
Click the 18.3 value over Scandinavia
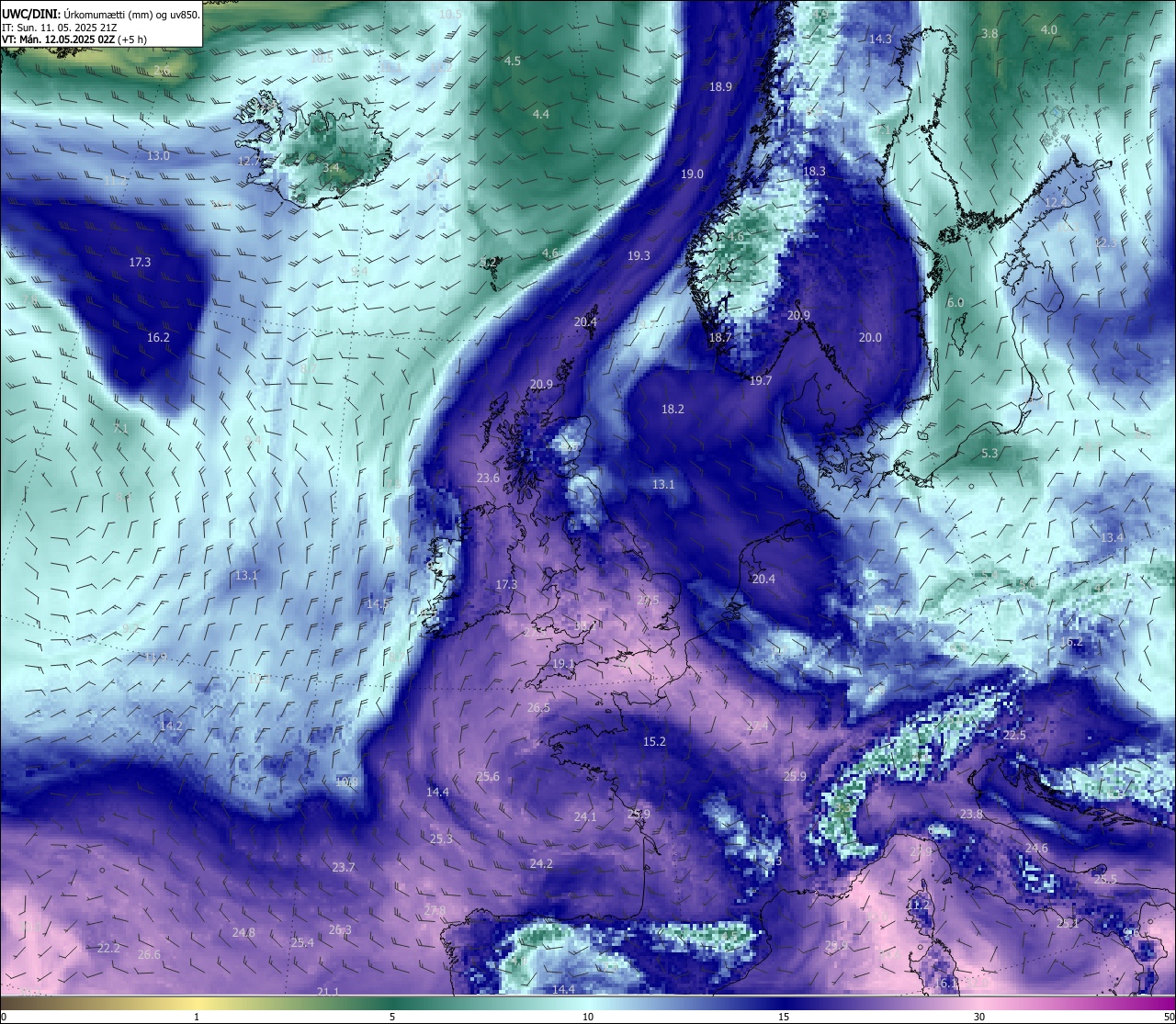tap(814, 172)
